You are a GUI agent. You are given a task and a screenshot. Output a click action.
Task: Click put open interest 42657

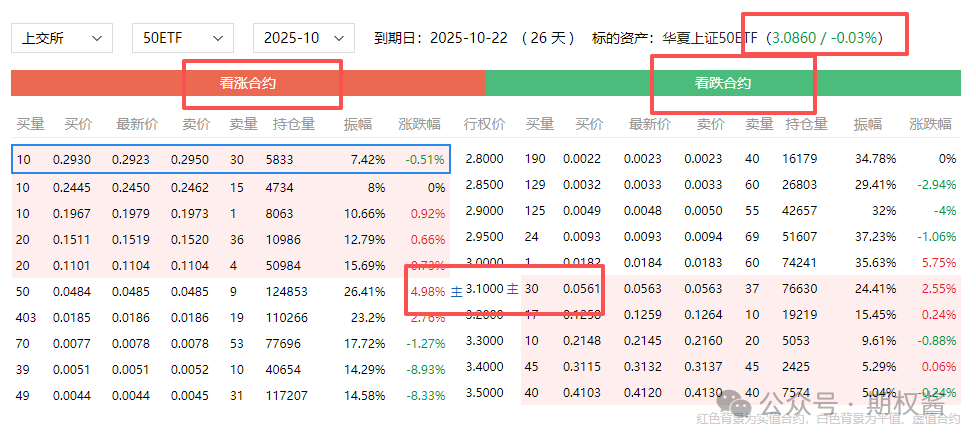click(x=801, y=210)
